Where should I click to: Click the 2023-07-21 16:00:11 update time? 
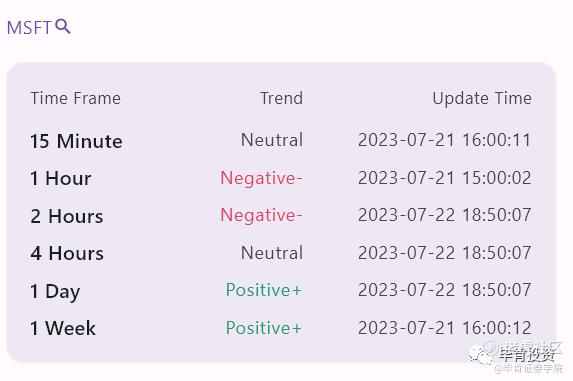point(444,140)
